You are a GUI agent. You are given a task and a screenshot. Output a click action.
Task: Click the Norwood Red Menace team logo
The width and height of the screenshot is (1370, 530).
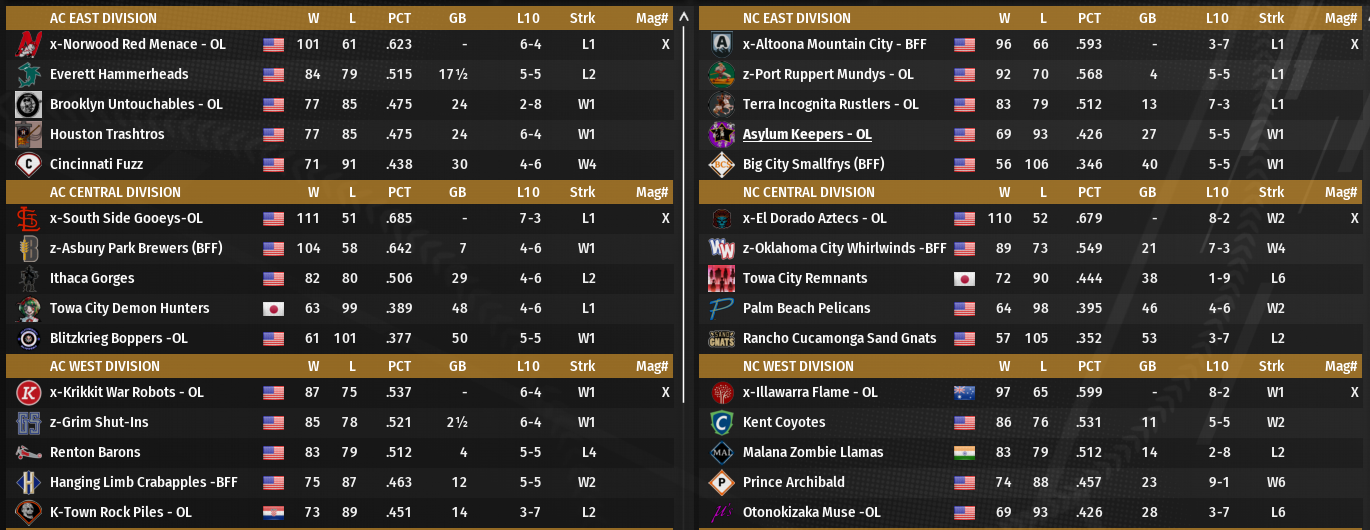coord(28,44)
